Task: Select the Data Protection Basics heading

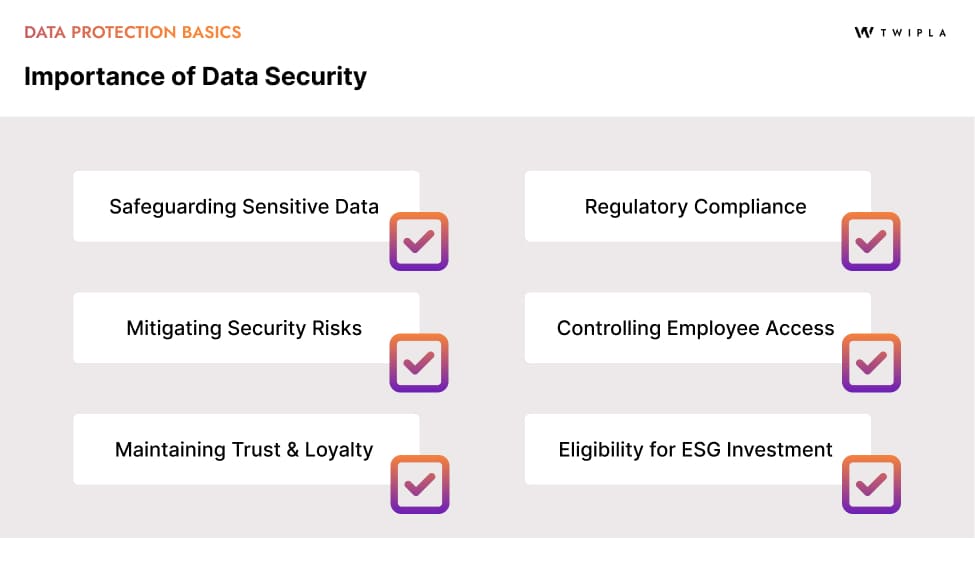Action: (133, 32)
